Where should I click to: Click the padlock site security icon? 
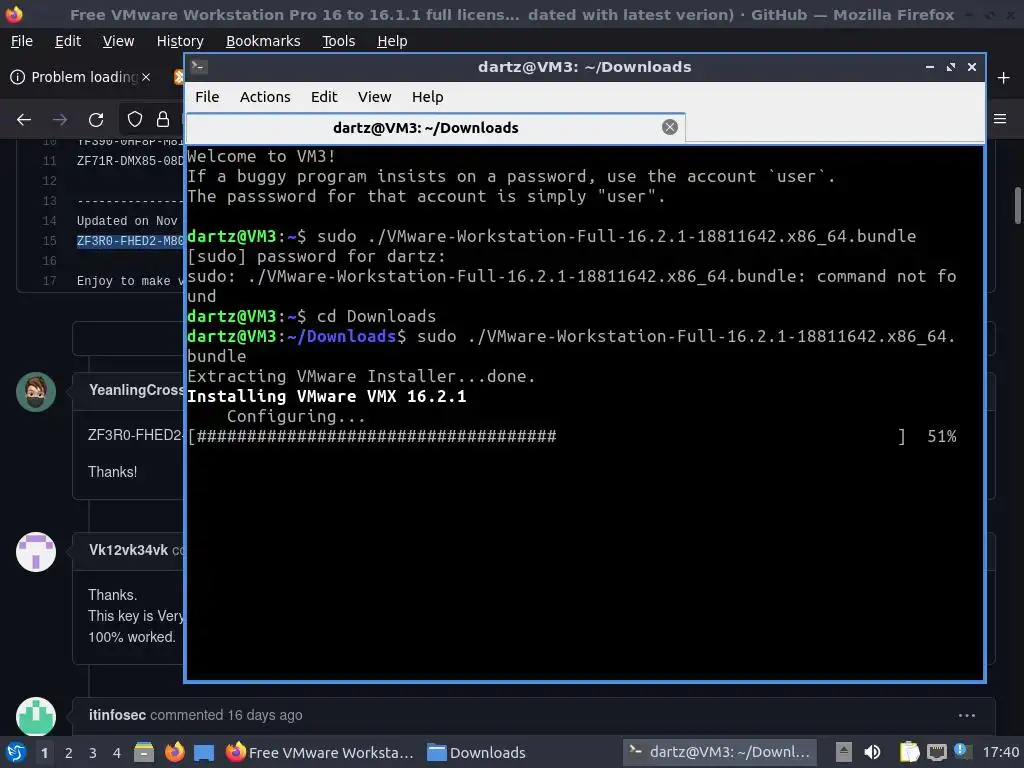click(163, 119)
